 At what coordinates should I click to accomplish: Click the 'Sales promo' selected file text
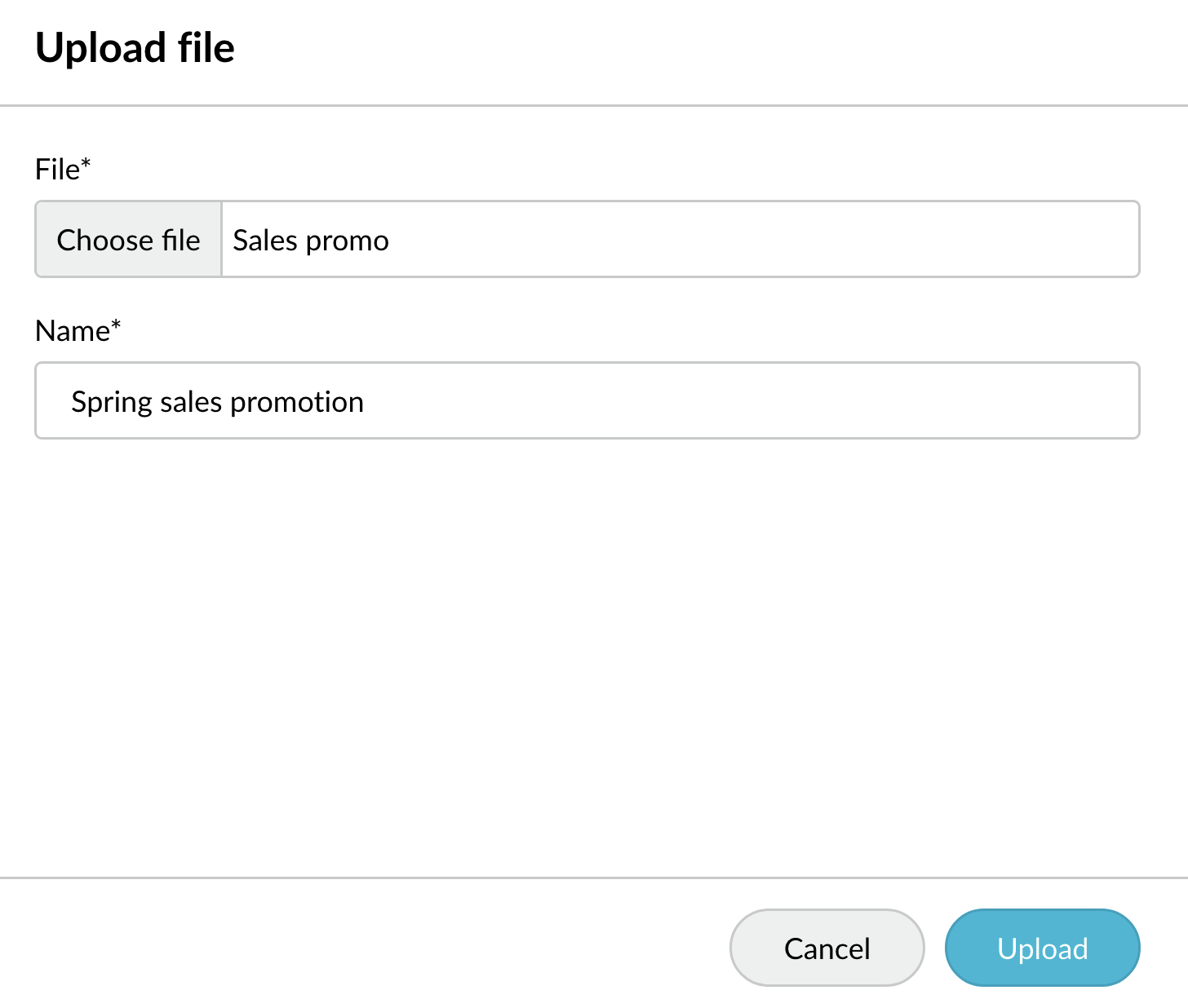(x=311, y=241)
